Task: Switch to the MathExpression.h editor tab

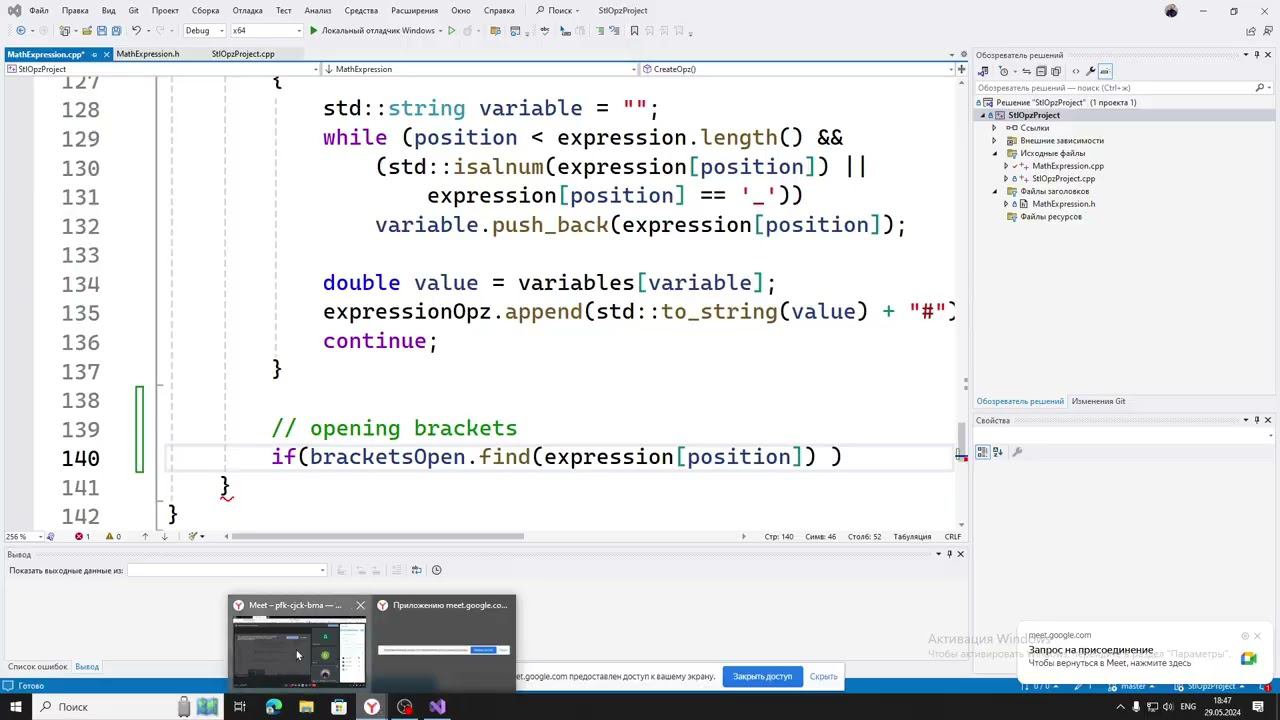Action: 148,54
